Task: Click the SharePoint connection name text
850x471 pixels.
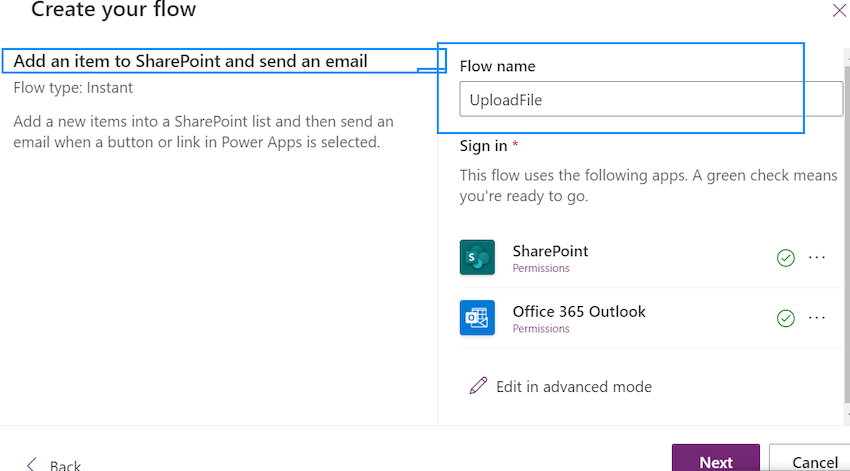Action: [x=550, y=251]
